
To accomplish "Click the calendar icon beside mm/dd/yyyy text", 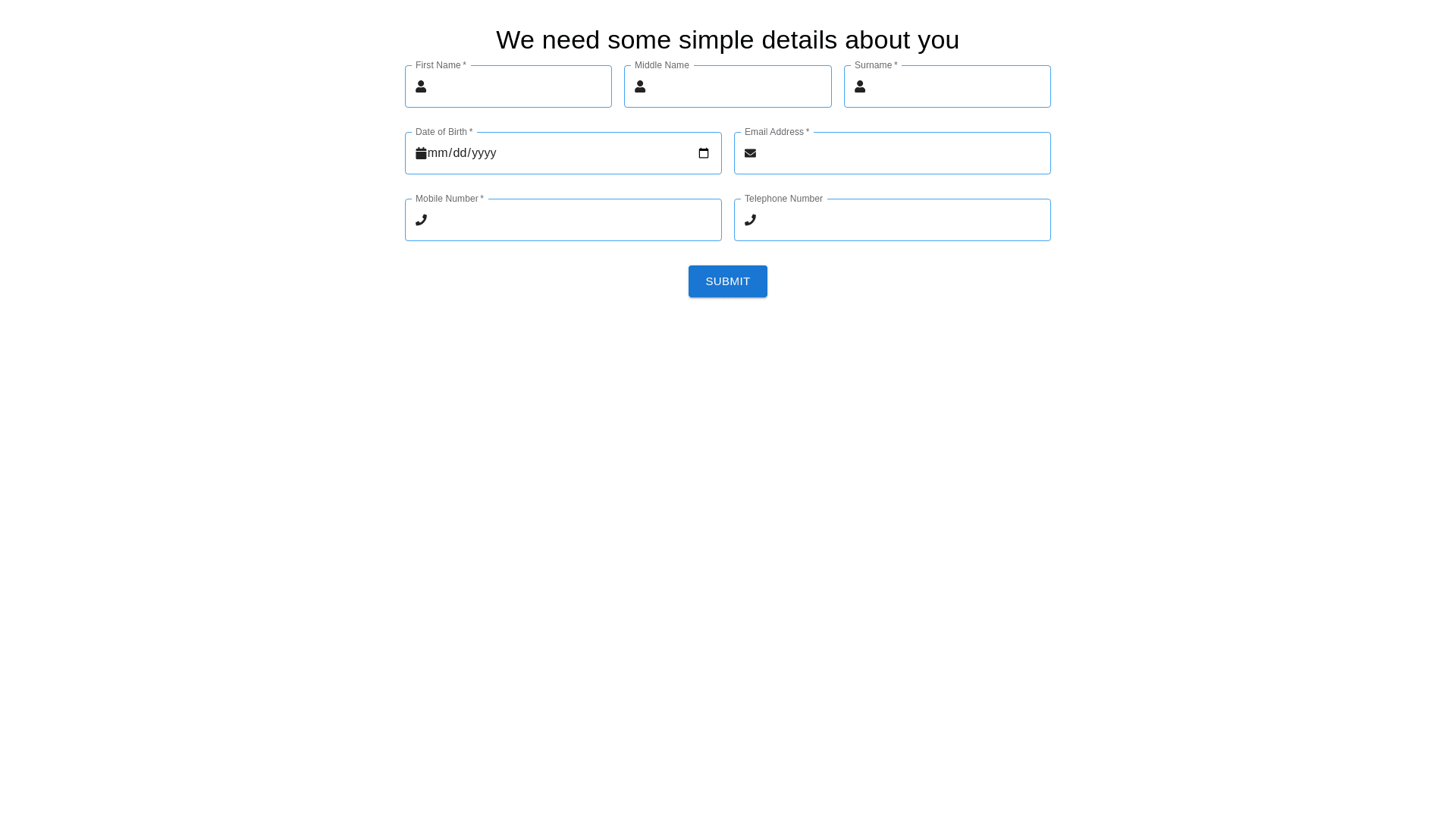I will (421, 153).
